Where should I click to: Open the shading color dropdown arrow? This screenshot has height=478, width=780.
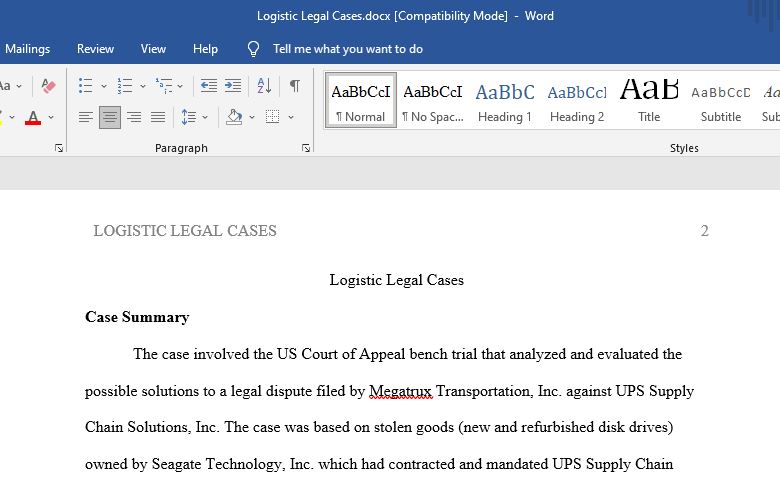[x=252, y=118]
